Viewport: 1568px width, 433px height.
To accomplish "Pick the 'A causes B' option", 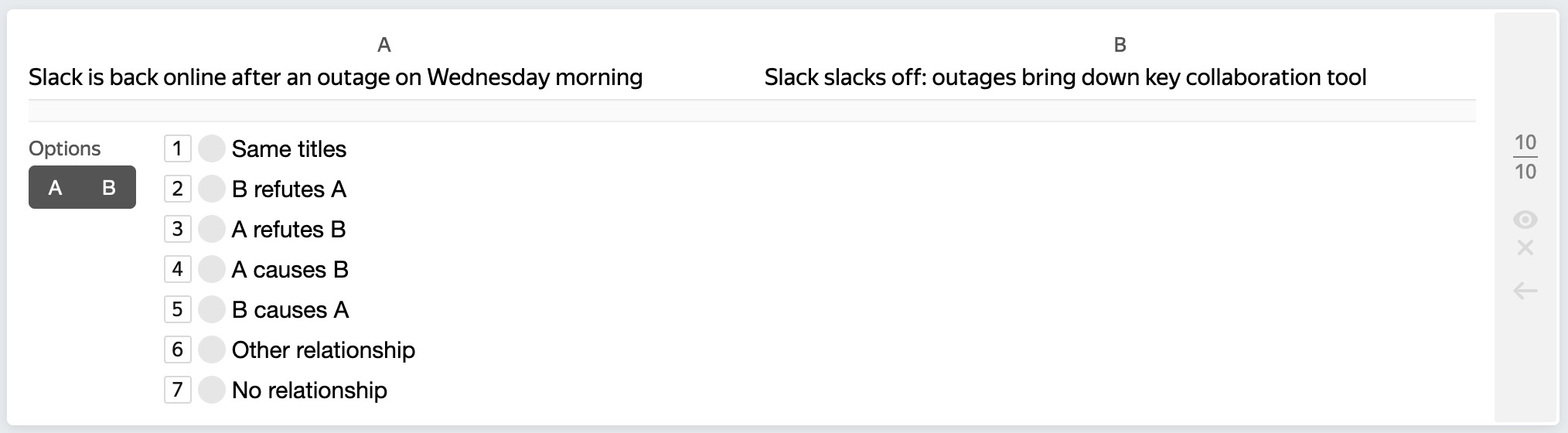I will pos(211,269).
